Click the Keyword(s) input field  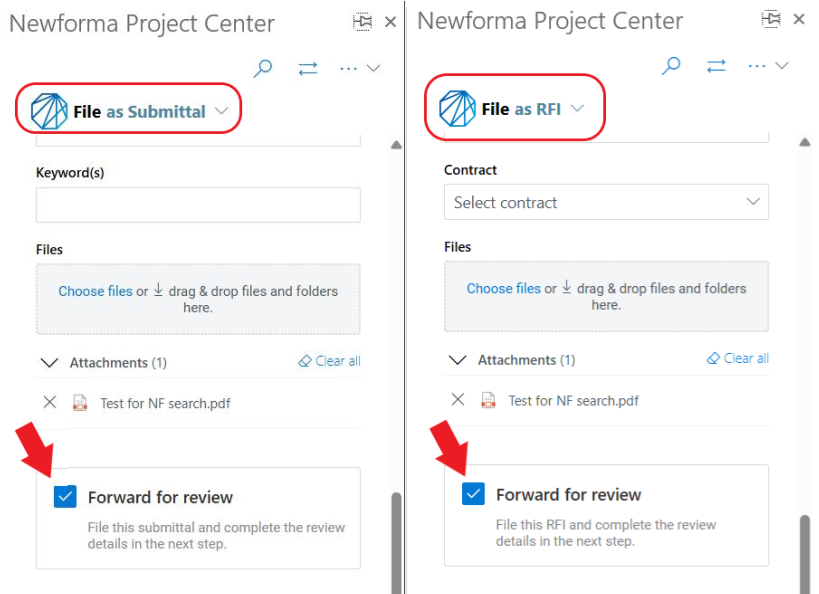(x=198, y=205)
